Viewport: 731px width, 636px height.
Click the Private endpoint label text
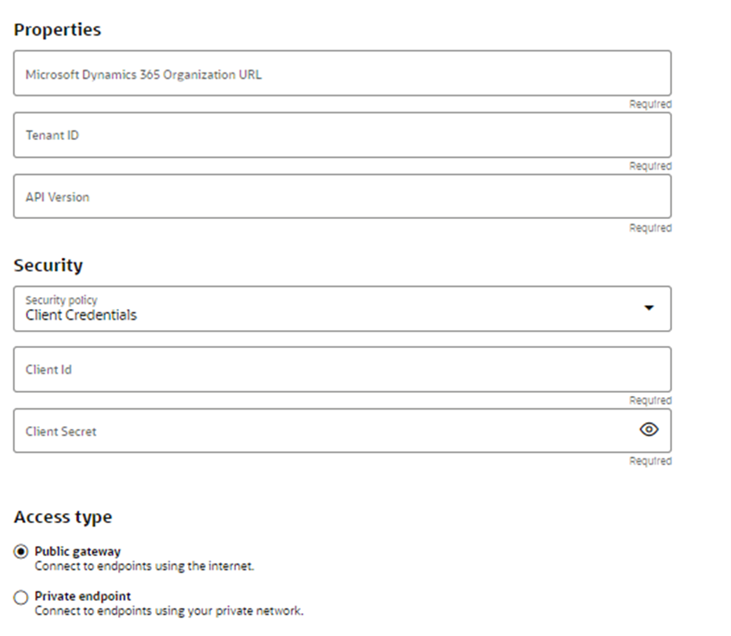[x=83, y=597]
